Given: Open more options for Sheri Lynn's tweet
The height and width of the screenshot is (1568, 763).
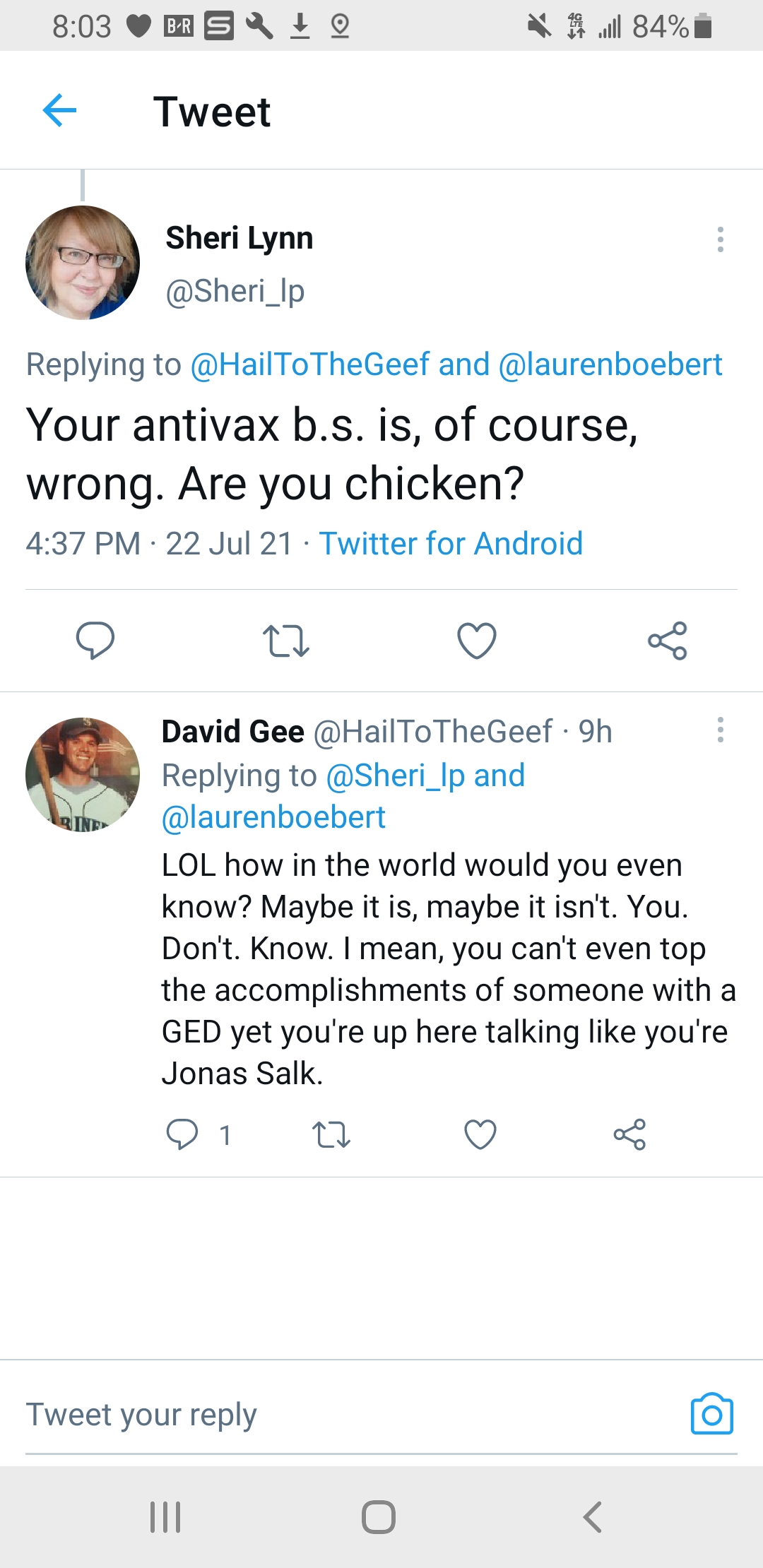Looking at the screenshot, I should point(720,239).
